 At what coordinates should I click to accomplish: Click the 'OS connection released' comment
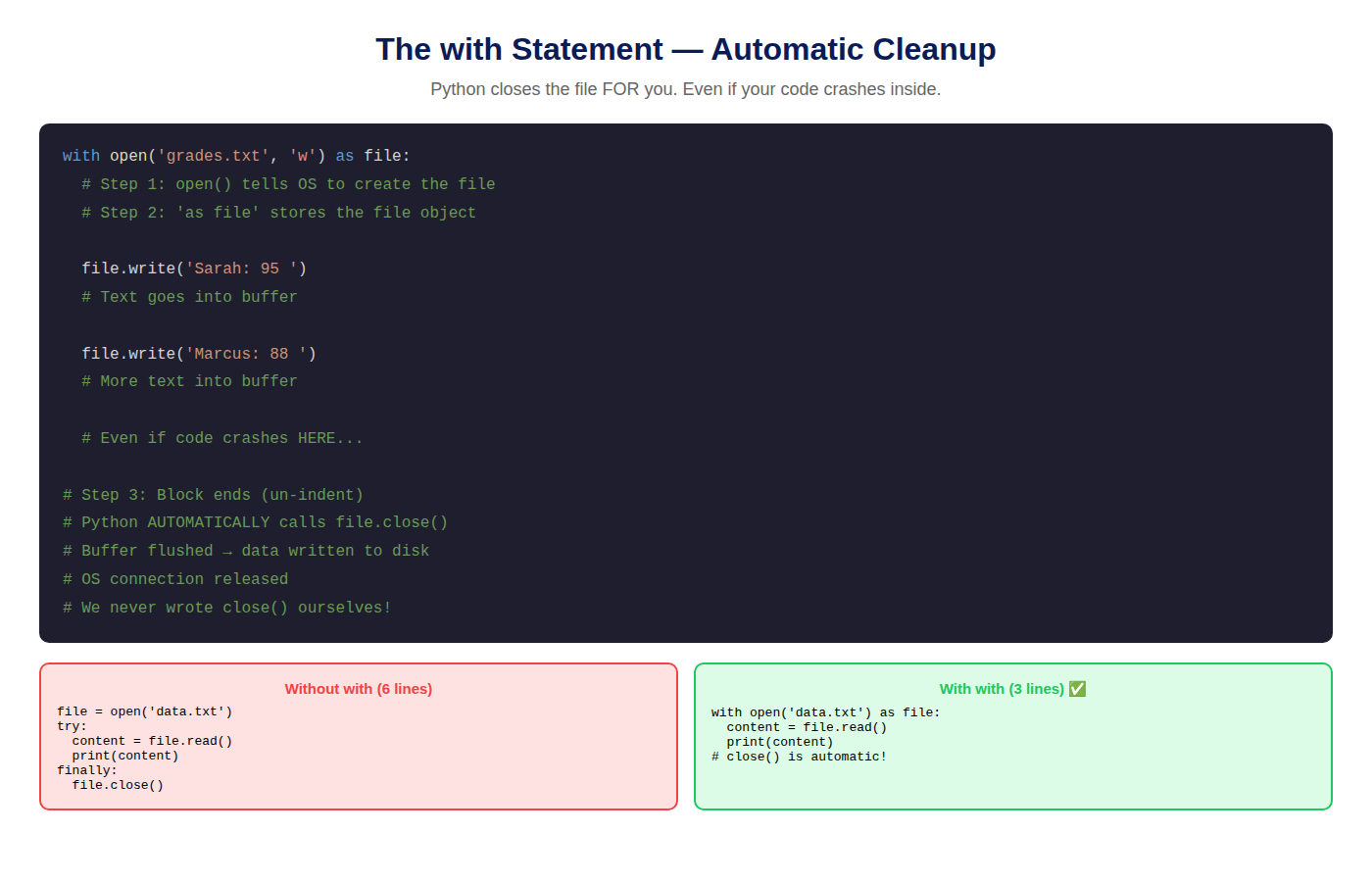coord(175,579)
